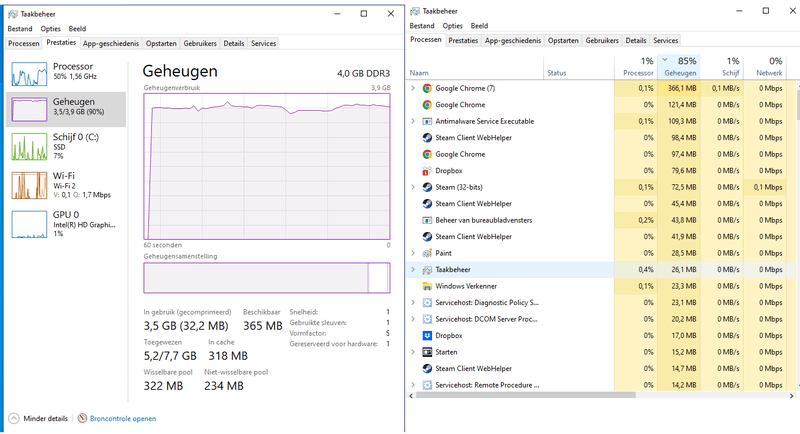The height and width of the screenshot is (434, 800).
Task: Sort by the Schijf column header
Action: (x=722, y=67)
